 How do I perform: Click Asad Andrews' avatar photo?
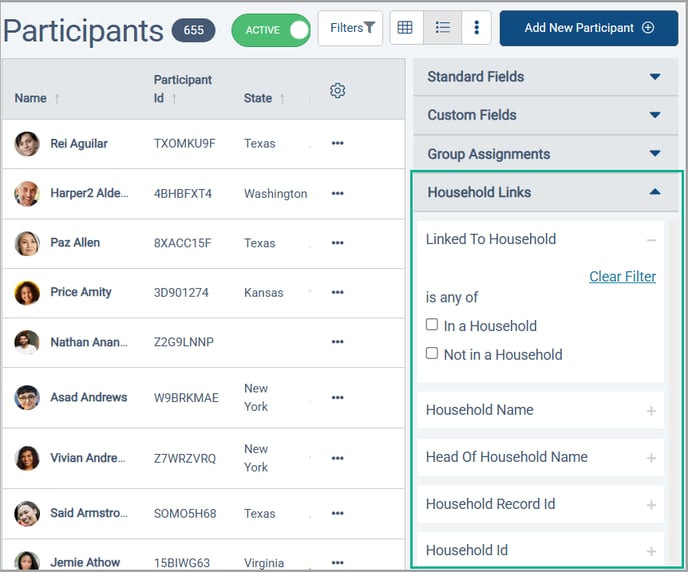coord(27,397)
